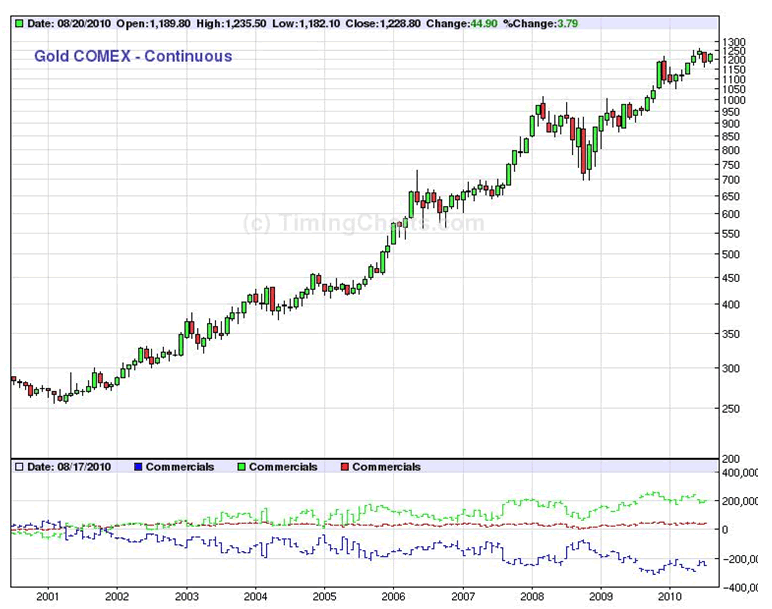Click the blue Commercials legend swatch
Screen dimensions: 772x609
[138, 467]
